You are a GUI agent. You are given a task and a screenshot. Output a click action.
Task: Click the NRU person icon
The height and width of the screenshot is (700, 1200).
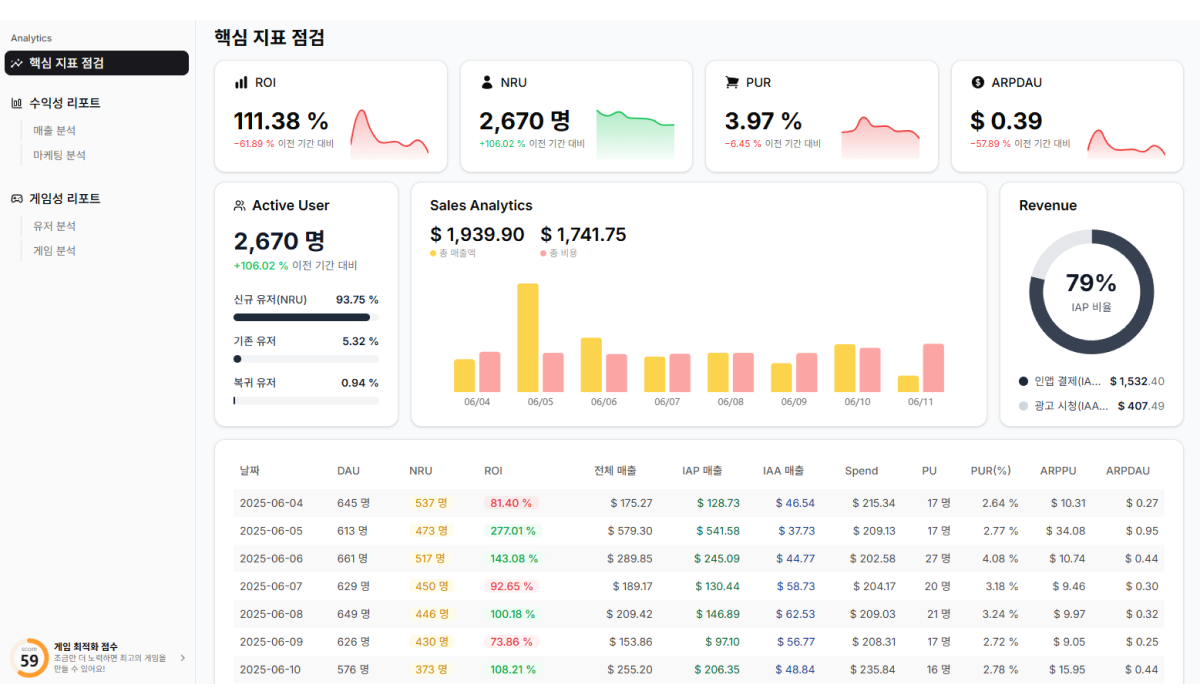click(487, 82)
